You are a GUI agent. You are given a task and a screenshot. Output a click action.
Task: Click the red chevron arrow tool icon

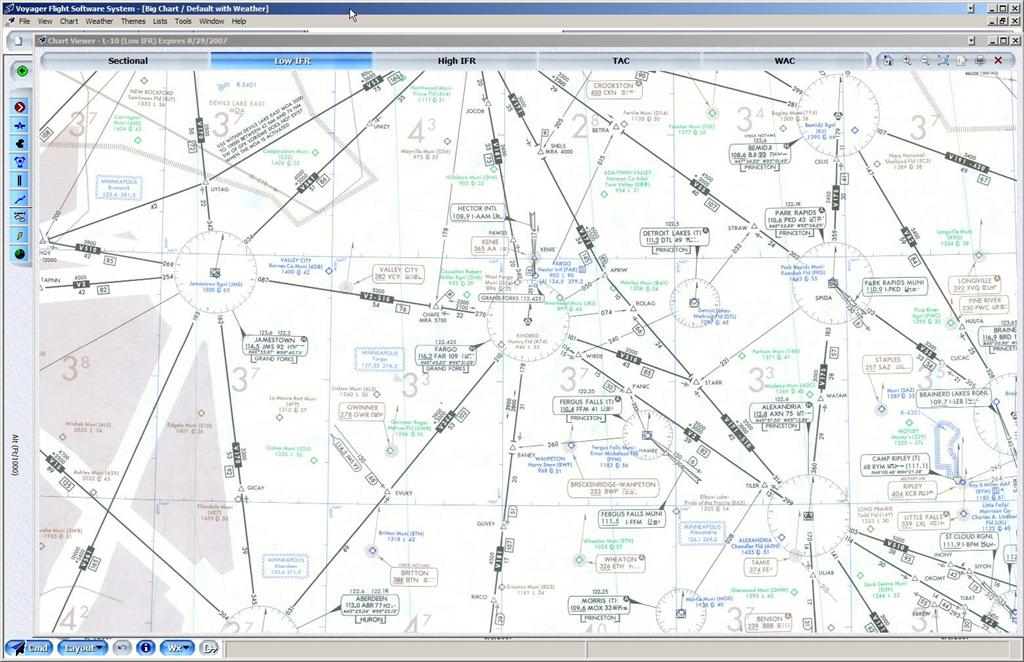tap(20, 107)
